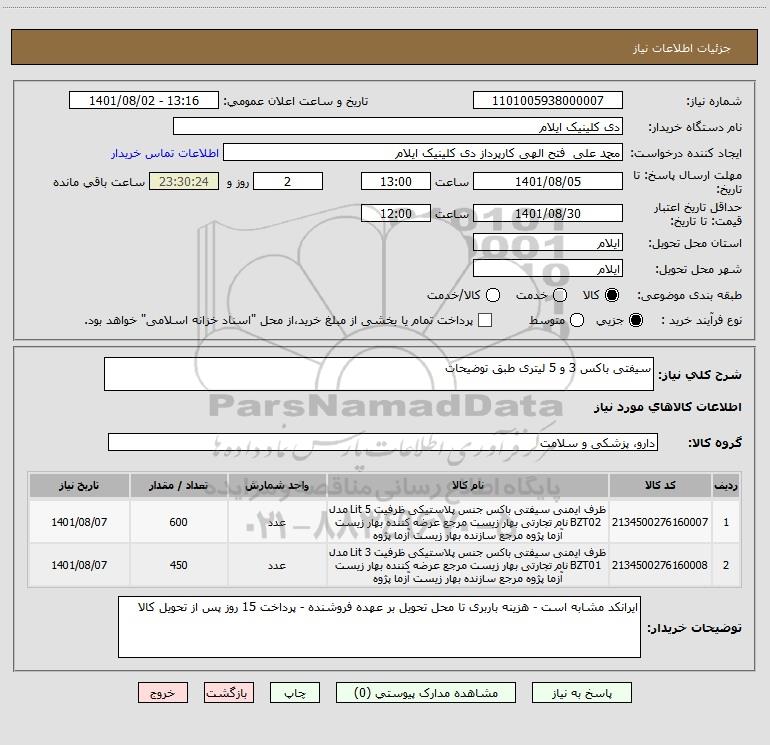Image resolution: width=770 pixels, height=745 pixels.
Task: Click the quantity 600 cell
Action: (178, 522)
